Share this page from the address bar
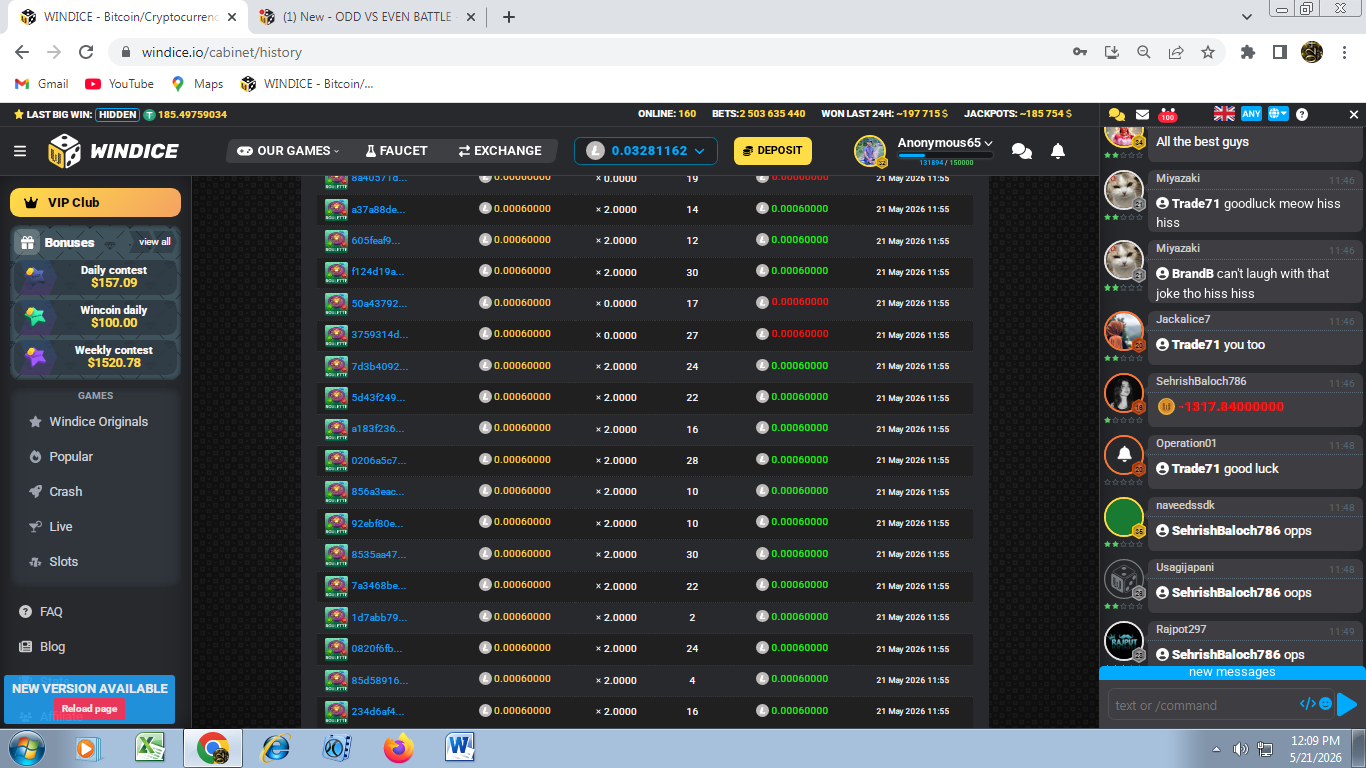The width and height of the screenshot is (1366, 768). click(1176, 52)
